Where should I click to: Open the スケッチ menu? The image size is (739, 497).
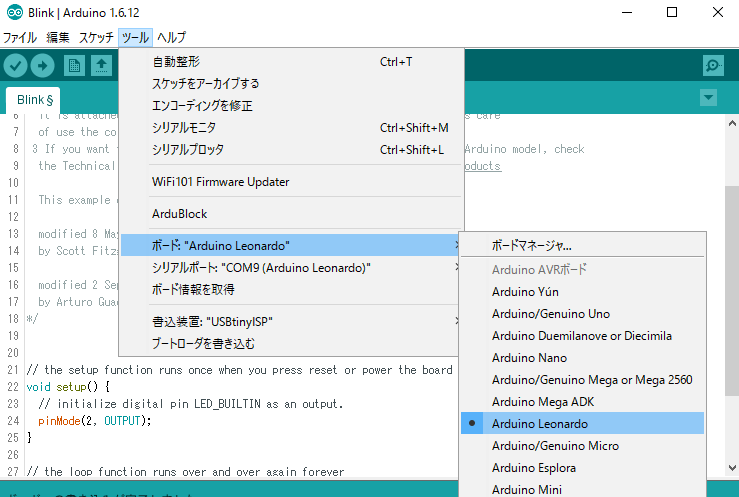[96, 37]
